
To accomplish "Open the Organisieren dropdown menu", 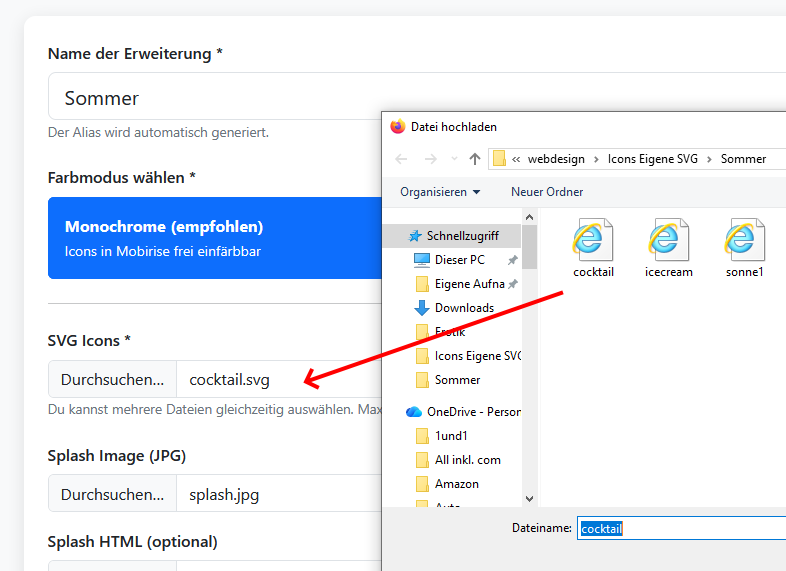I will (x=440, y=192).
